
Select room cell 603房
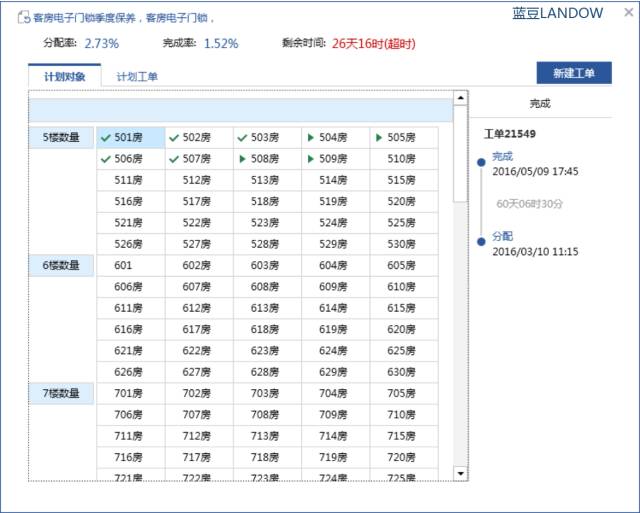pos(267,265)
